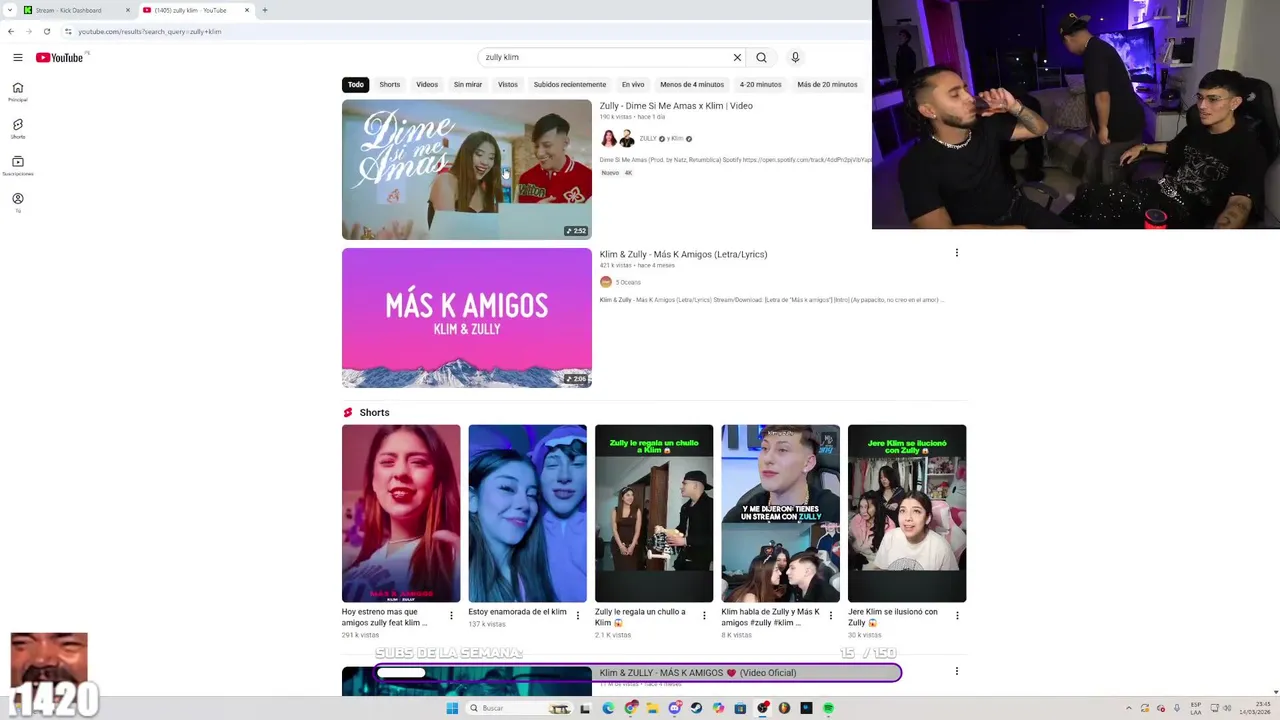This screenshot has width=1280, height=720.
Task: Go to Principal home in sidebar
Action: point(17,92)
